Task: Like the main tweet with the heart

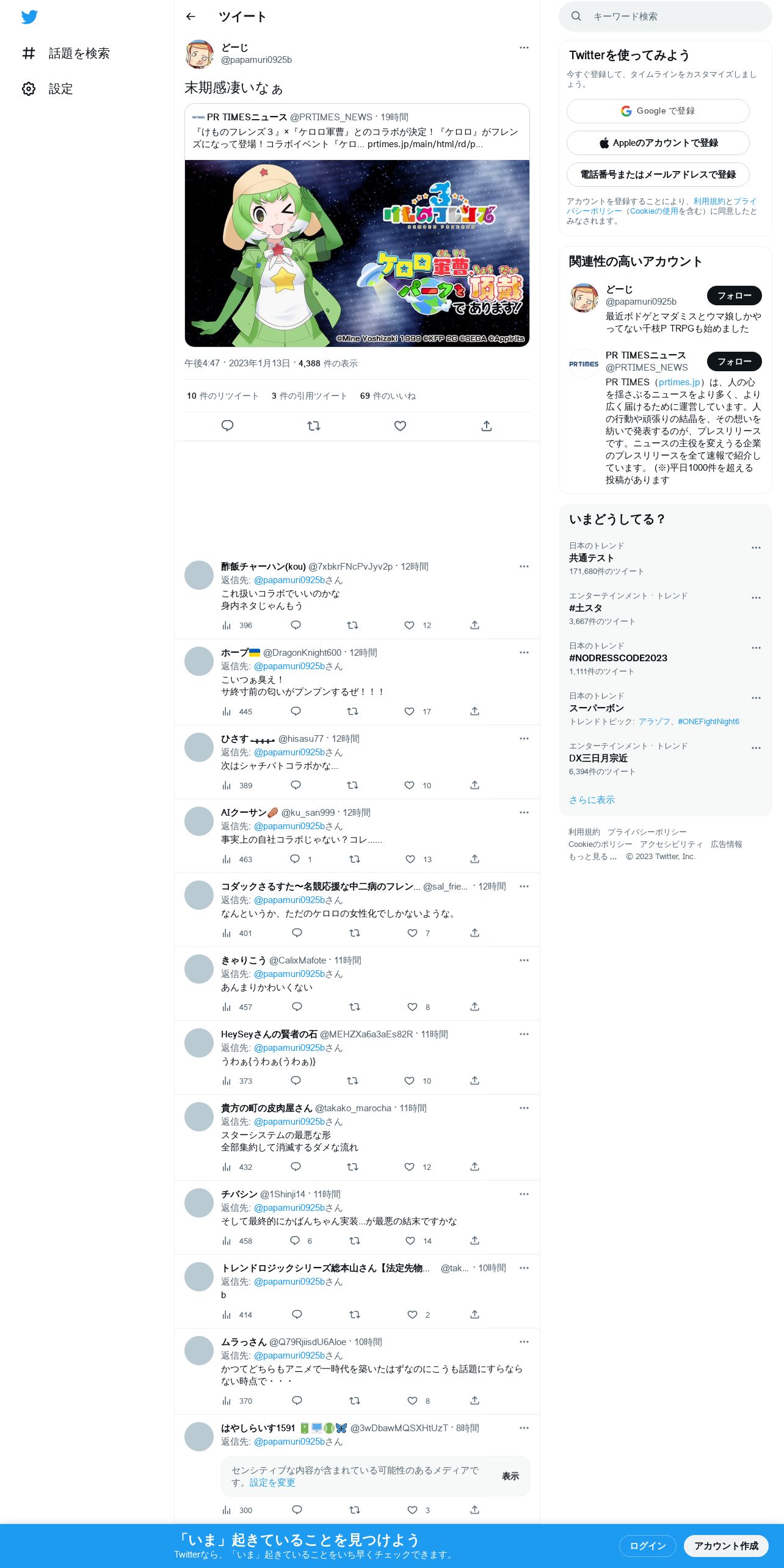Action: (x=400, y=426)
